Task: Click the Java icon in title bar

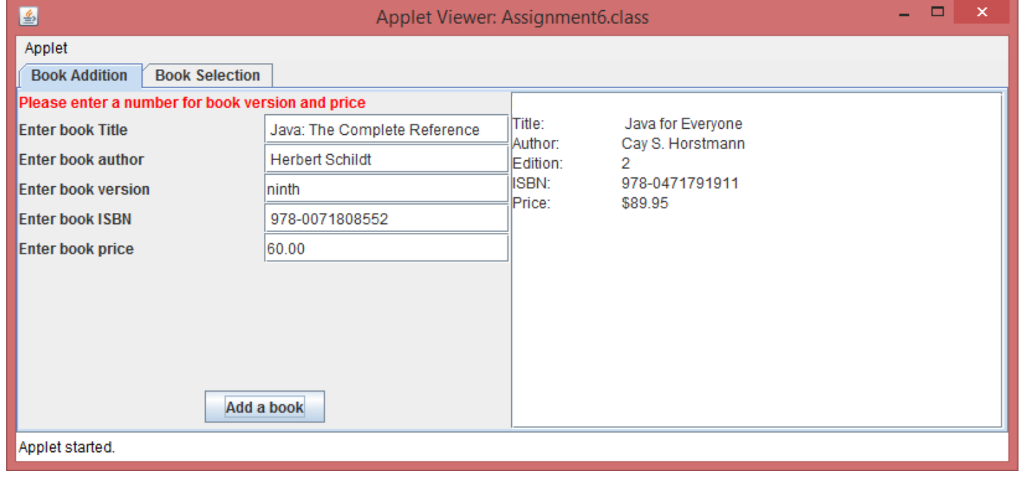Action: coord(28,16)
